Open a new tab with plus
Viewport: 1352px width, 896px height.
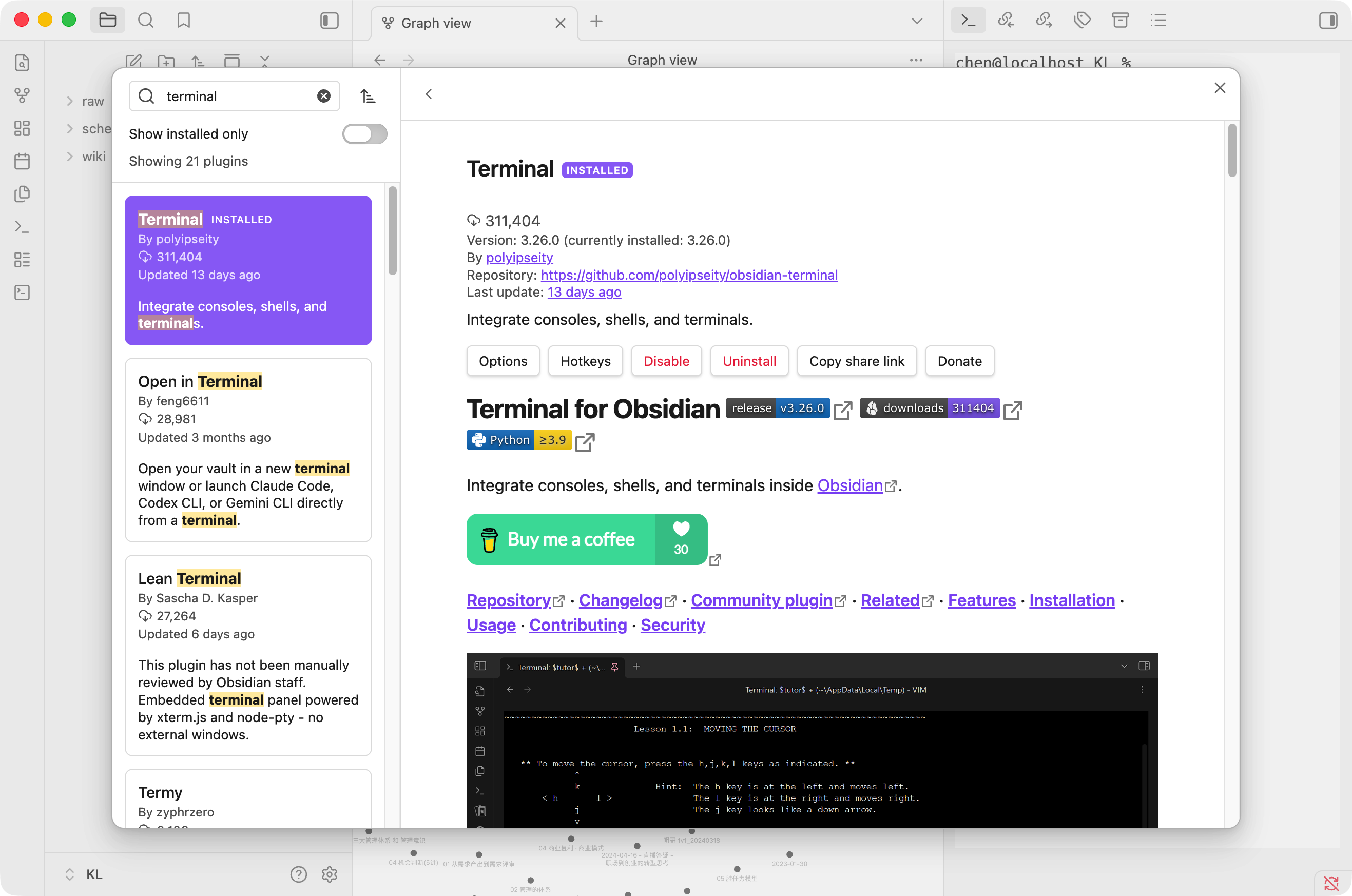click(x=596, y=22)
